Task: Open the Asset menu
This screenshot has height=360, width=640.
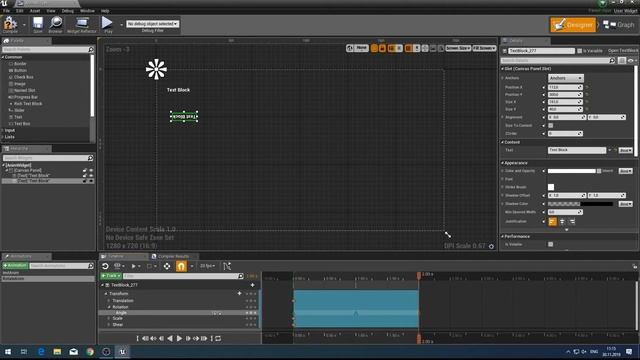Action: [x=35, y=11]
